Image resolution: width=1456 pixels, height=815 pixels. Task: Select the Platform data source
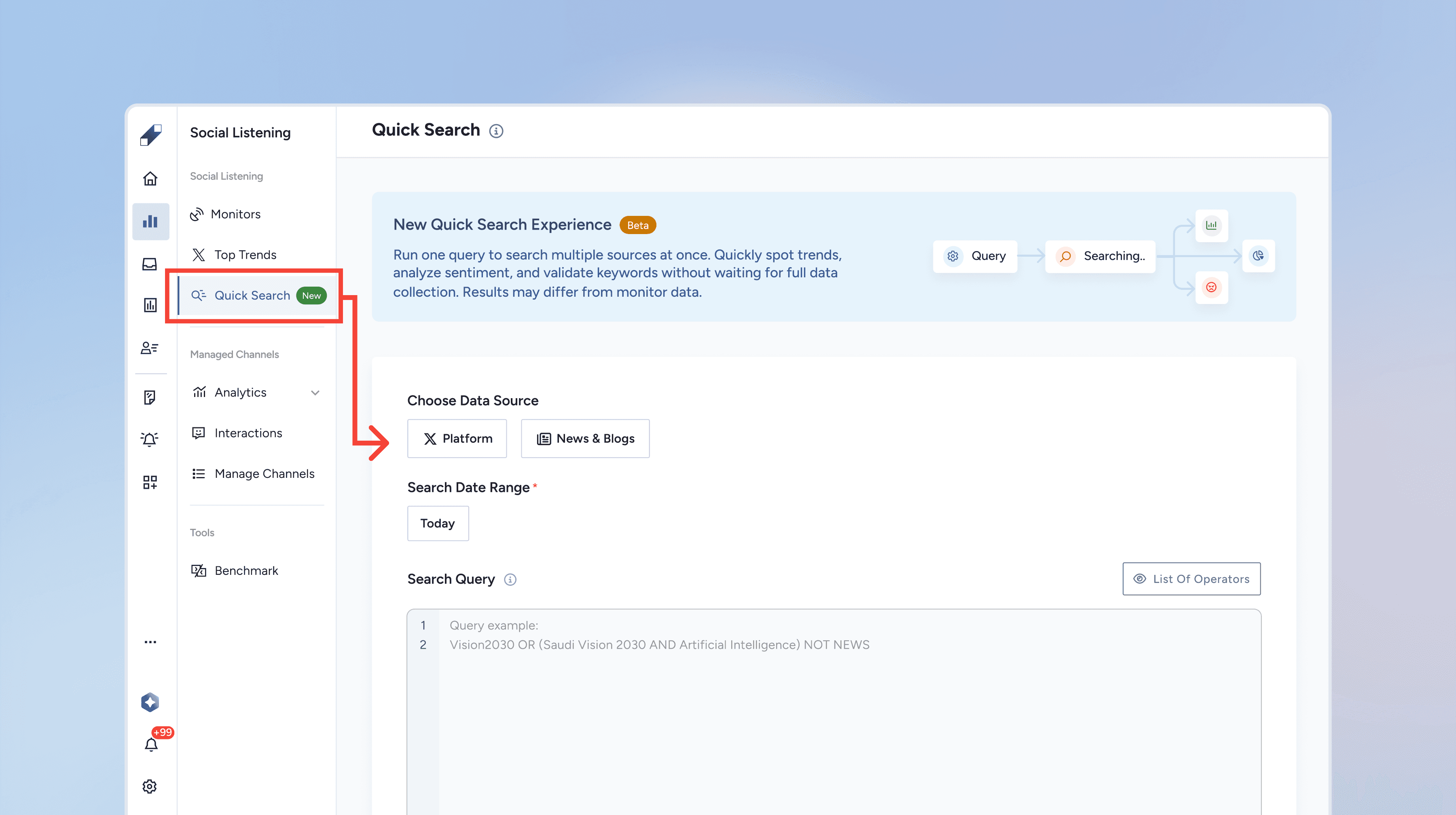point(457,438)
